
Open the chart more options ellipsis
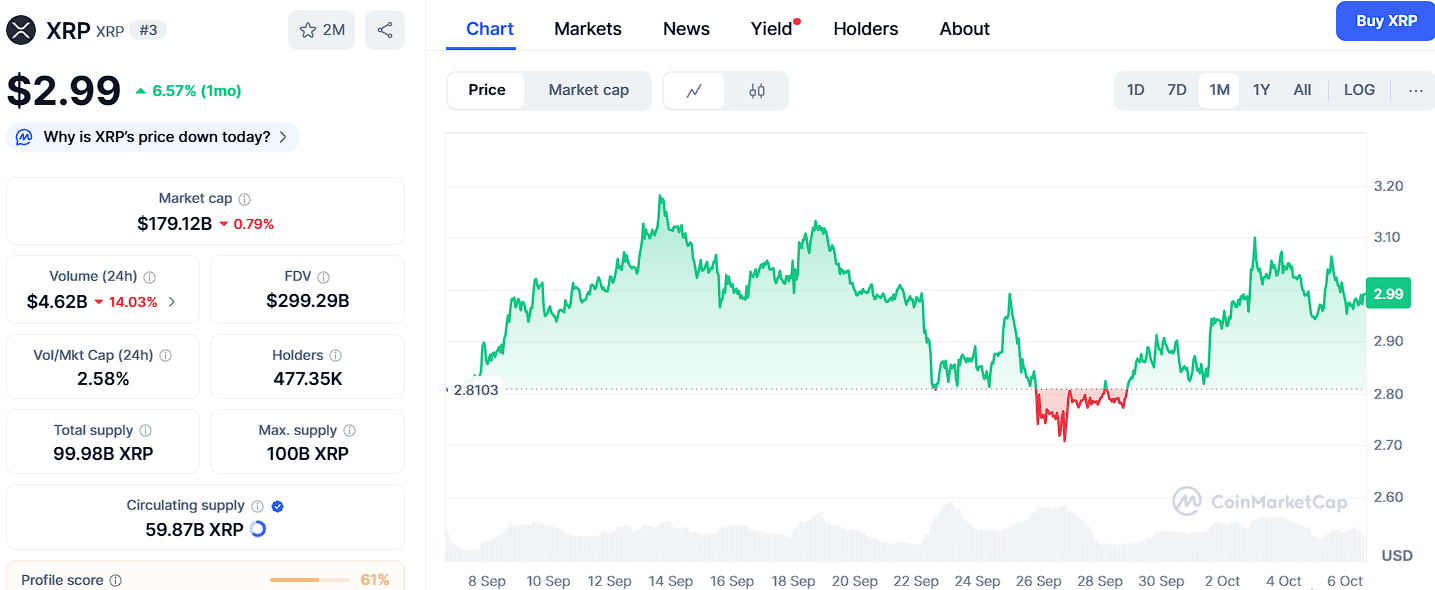(1415, 90)
